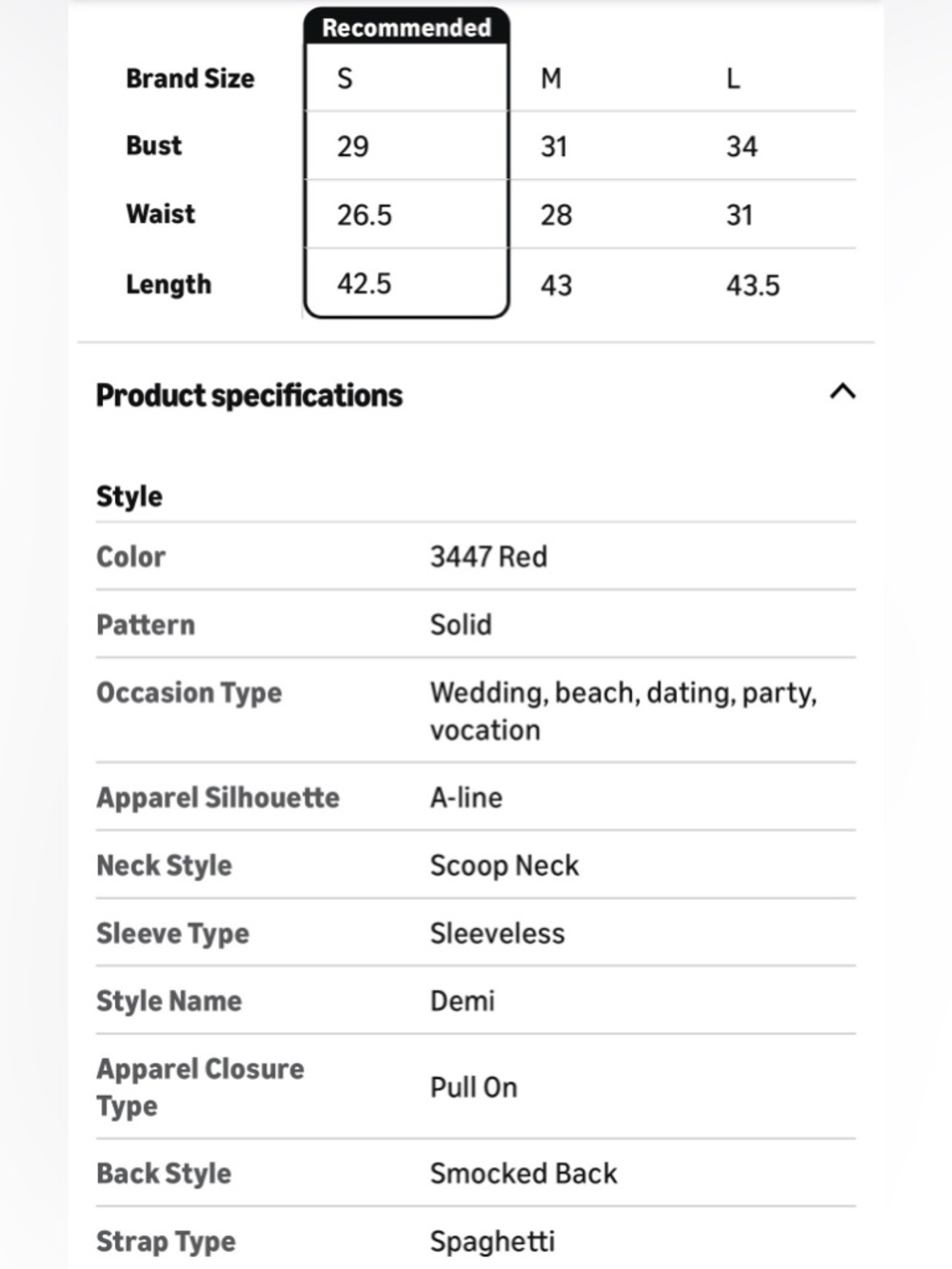Collapse the Product specifications section chevron
Screen dimensions: 952x1269
coord(843,391)
